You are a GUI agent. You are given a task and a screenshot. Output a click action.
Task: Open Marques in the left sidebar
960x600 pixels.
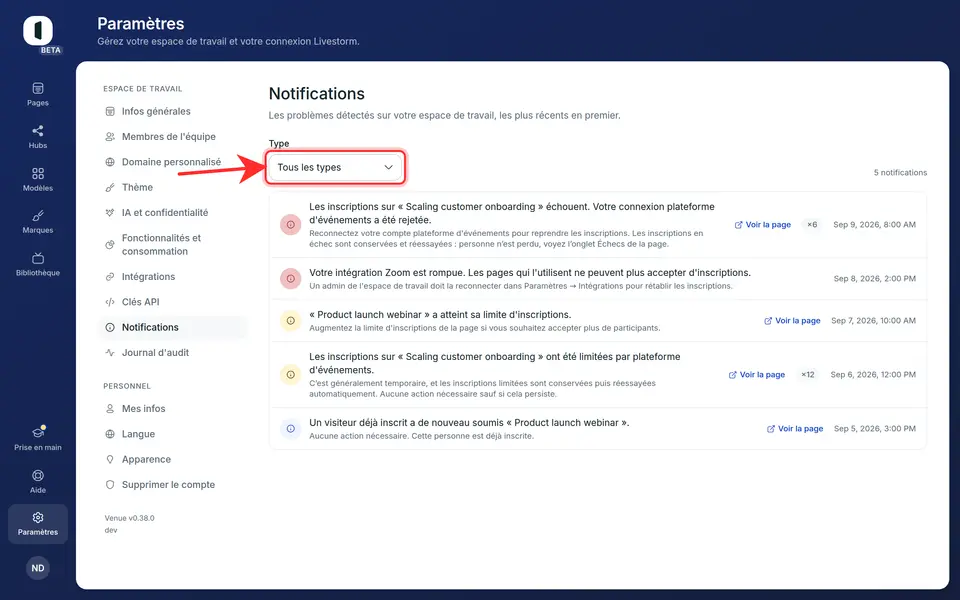click(x=38, y=222)
